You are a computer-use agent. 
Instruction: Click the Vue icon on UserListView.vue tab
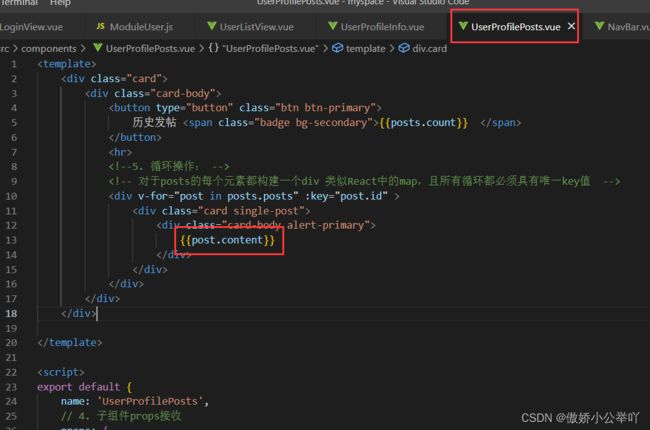click(212, 26)
